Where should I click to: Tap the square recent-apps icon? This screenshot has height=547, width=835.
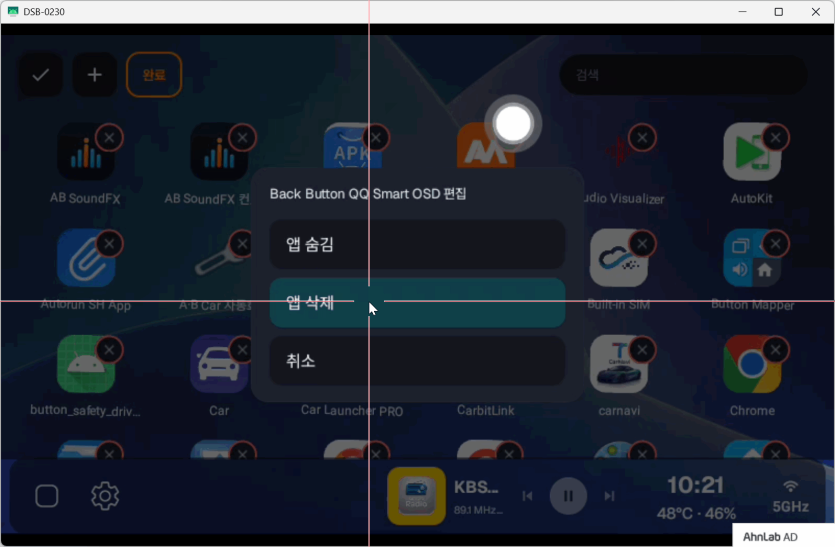tap(47, 496)
